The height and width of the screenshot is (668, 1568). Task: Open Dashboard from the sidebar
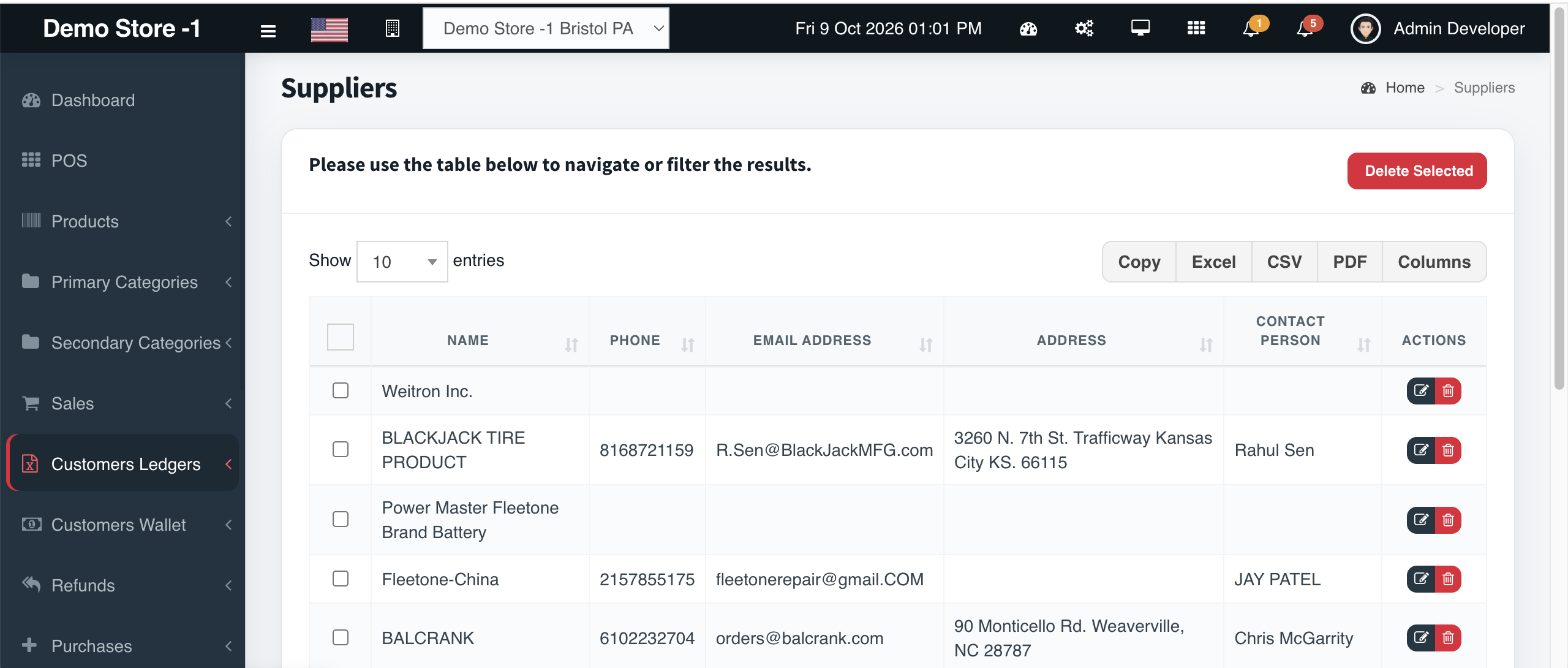123,100
